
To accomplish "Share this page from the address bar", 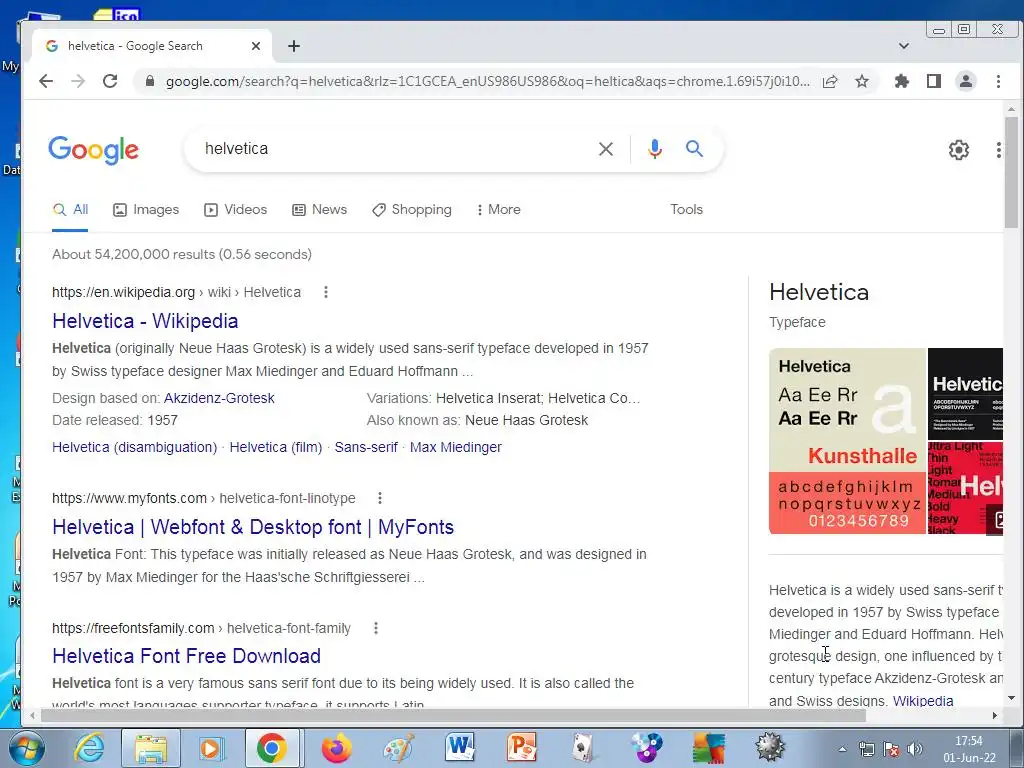I will click(830, 81).
